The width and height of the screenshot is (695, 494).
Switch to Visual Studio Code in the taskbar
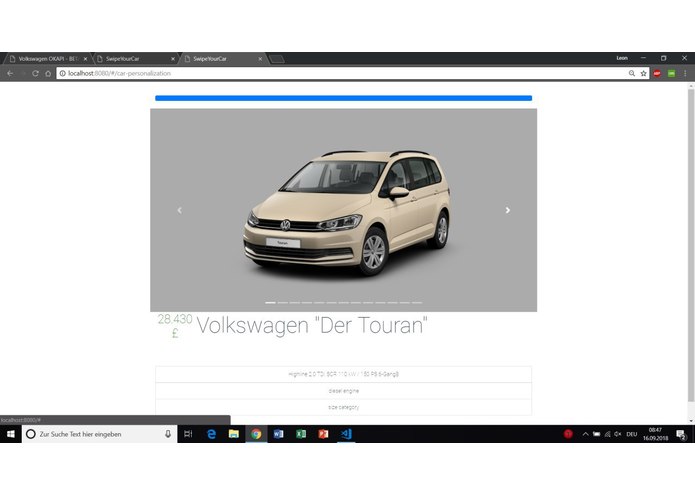tap(346, 434)
